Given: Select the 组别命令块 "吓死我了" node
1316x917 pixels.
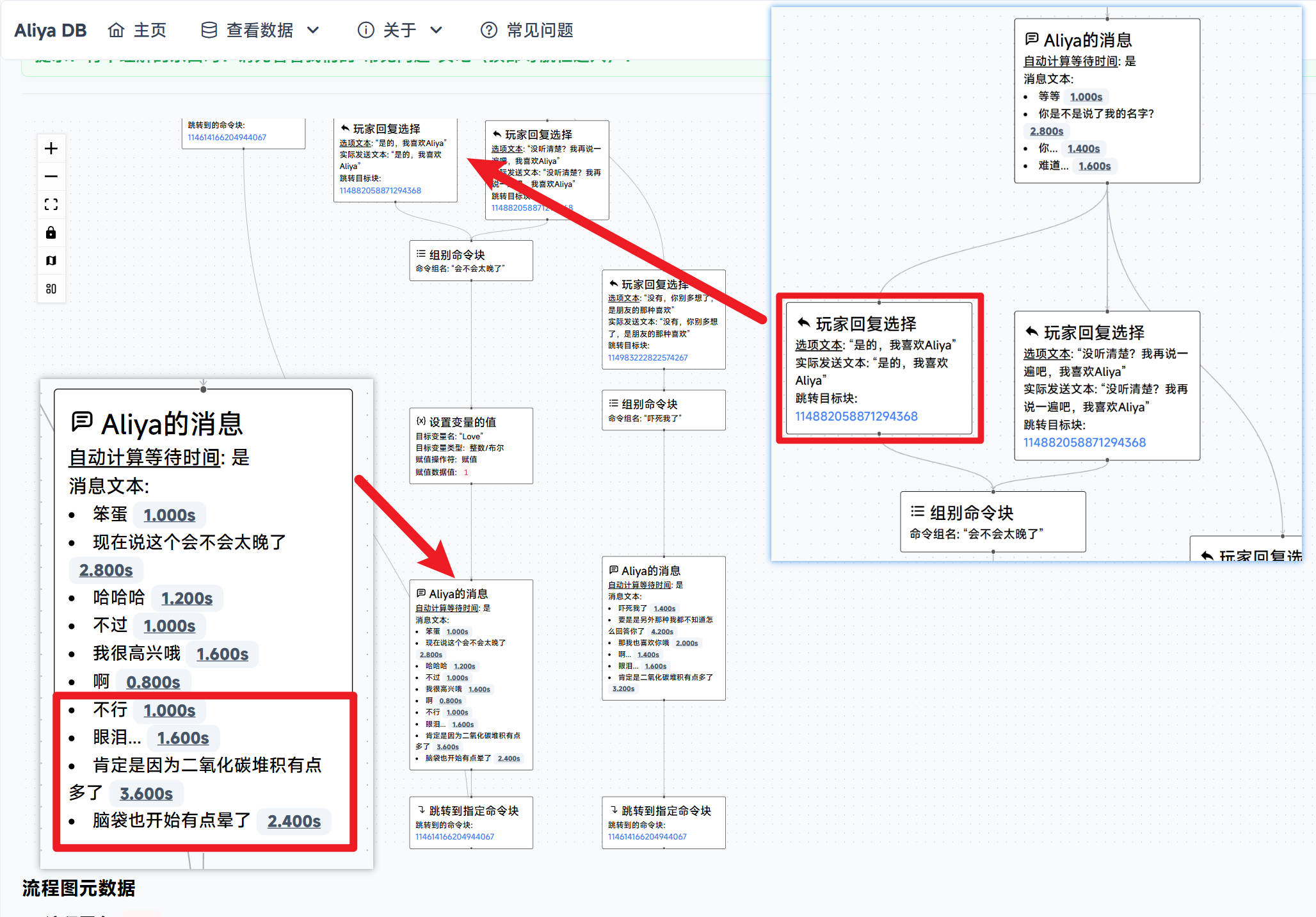Looking at the screenshot, I should (663, 410).
